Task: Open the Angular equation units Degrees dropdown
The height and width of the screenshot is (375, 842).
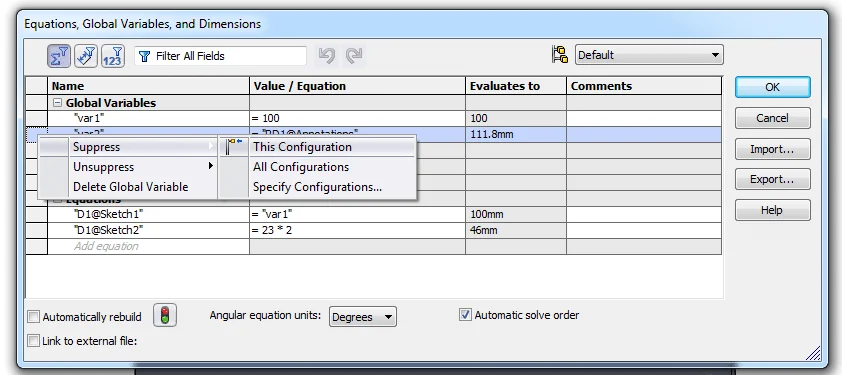Action: (x=362, y=317)
